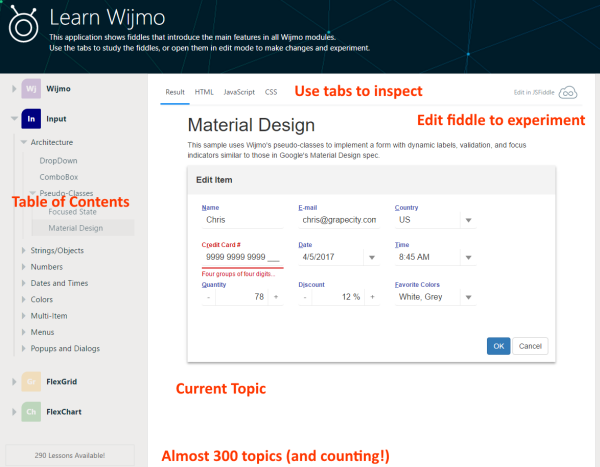
Task: Decrease Discount with the minus button
Action: [x=305, y=297]
